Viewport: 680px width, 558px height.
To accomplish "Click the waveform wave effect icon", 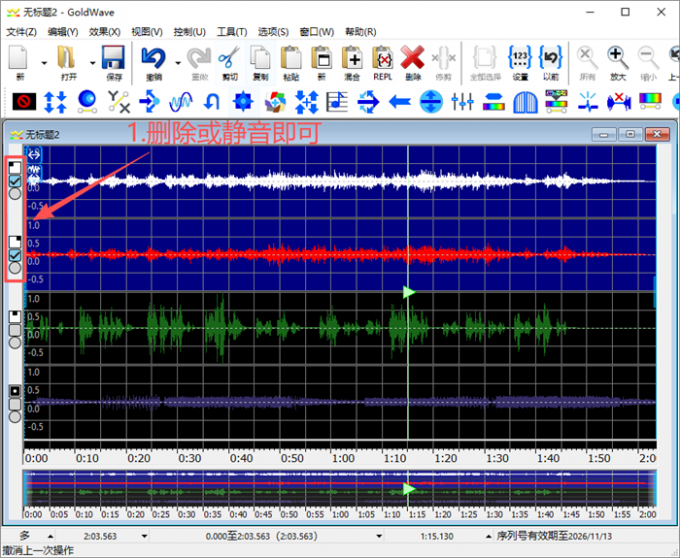I will coord(181,102).
